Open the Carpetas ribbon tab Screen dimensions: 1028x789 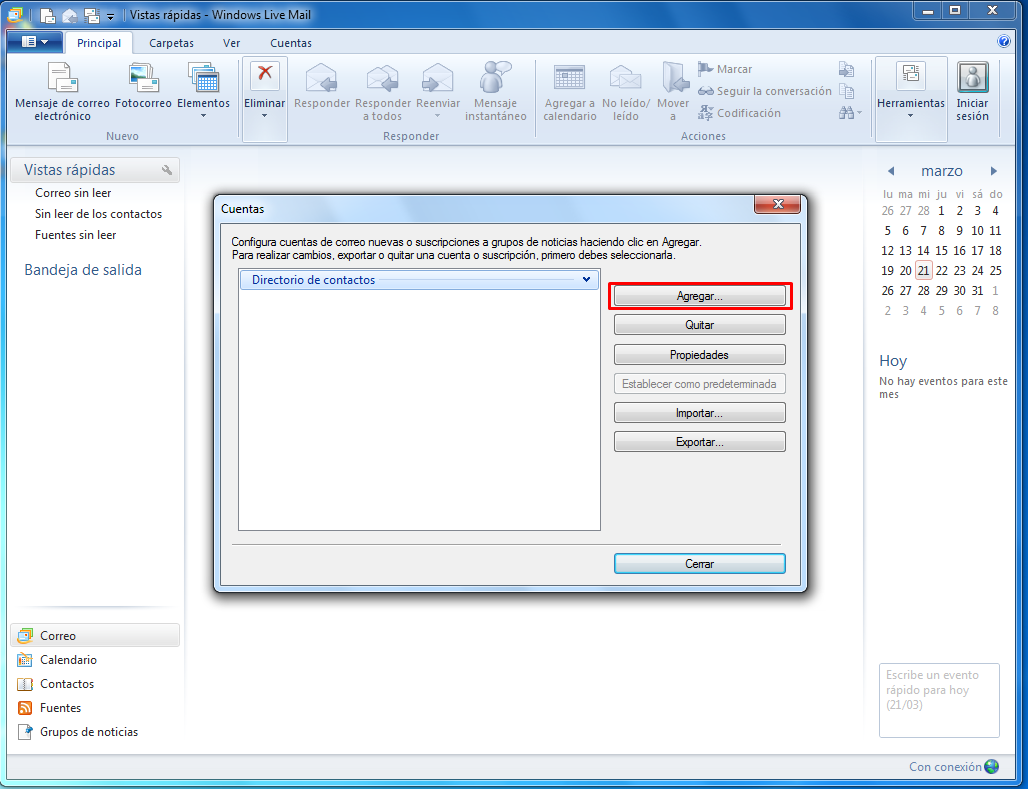click(171, 43)
